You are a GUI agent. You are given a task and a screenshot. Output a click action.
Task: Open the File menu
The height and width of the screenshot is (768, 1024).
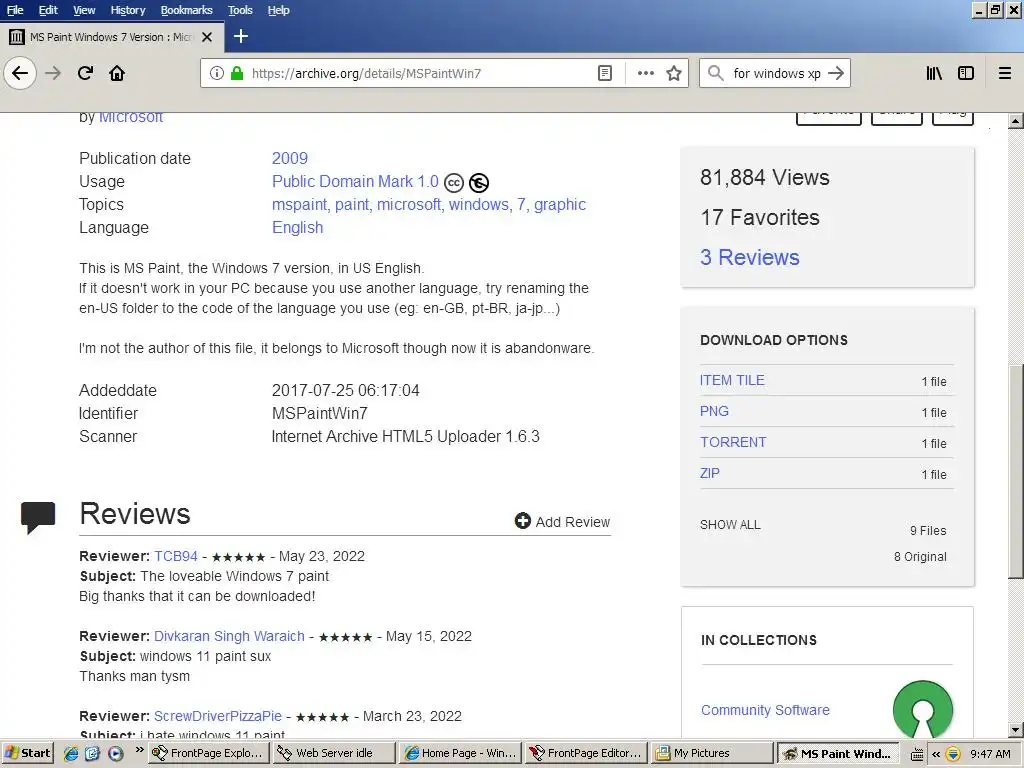[x=15, y=10]
